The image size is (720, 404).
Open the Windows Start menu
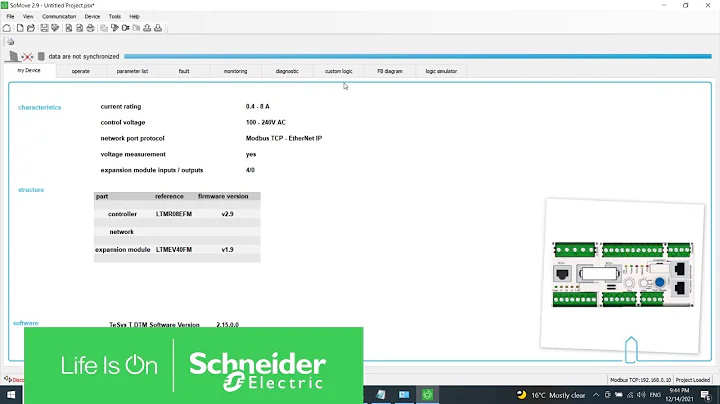tap(11, 394)
